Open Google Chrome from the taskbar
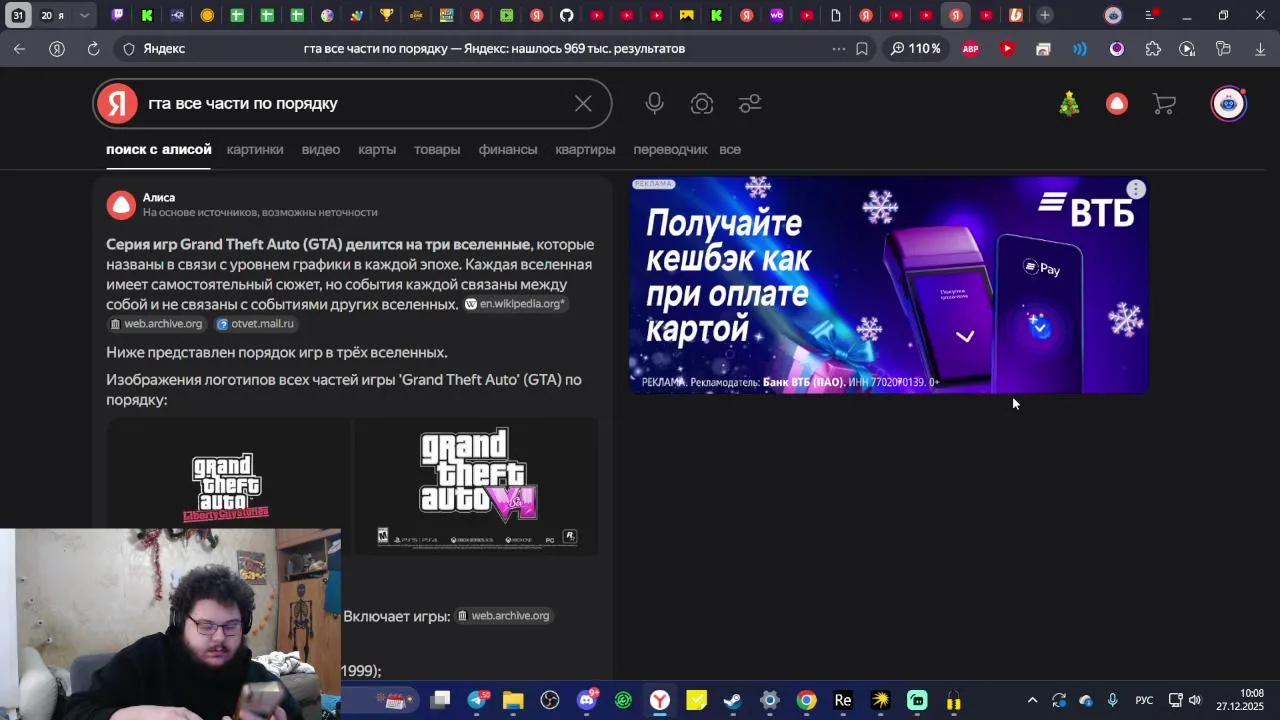Screen dimensions: 1280x720 [806, 700]
